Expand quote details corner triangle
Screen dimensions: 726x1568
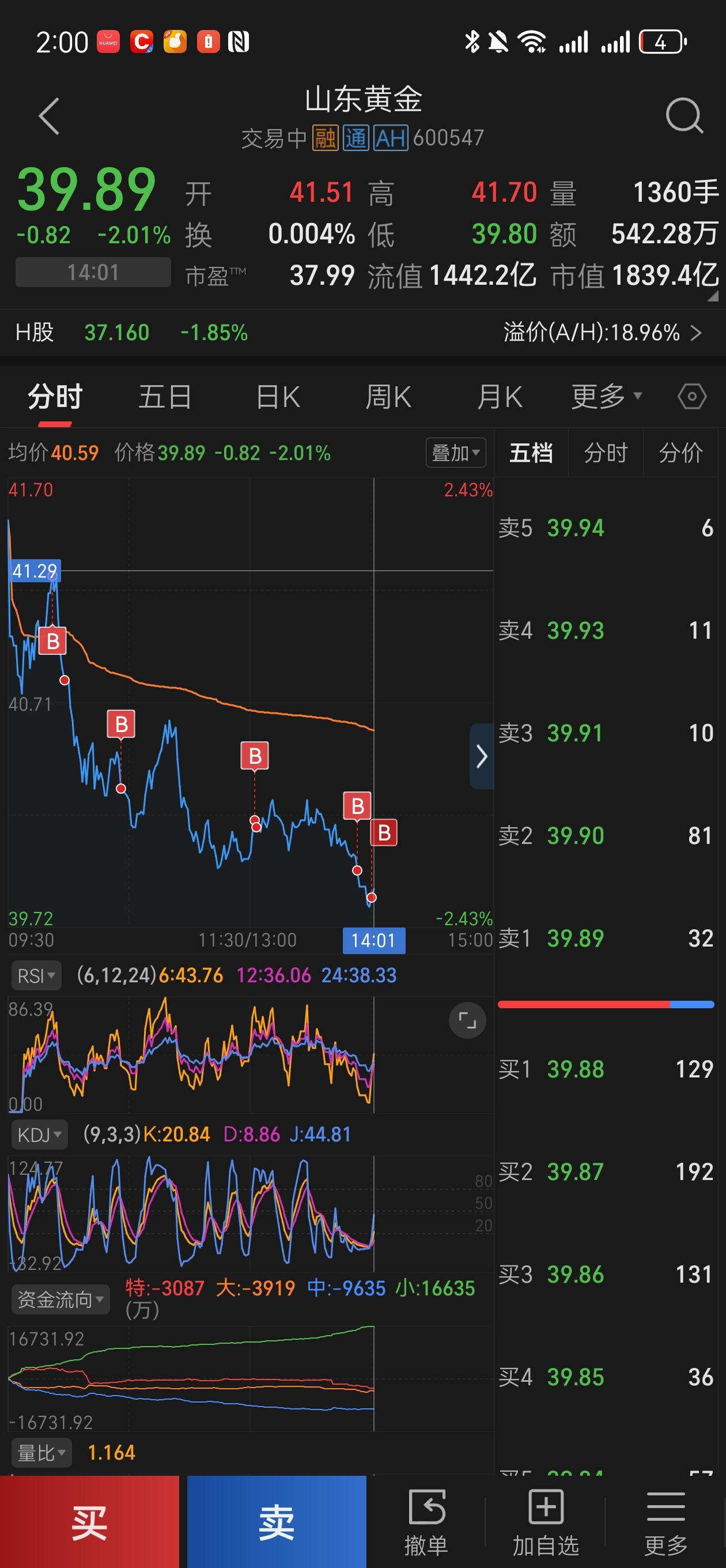click(x=713, y=296)
